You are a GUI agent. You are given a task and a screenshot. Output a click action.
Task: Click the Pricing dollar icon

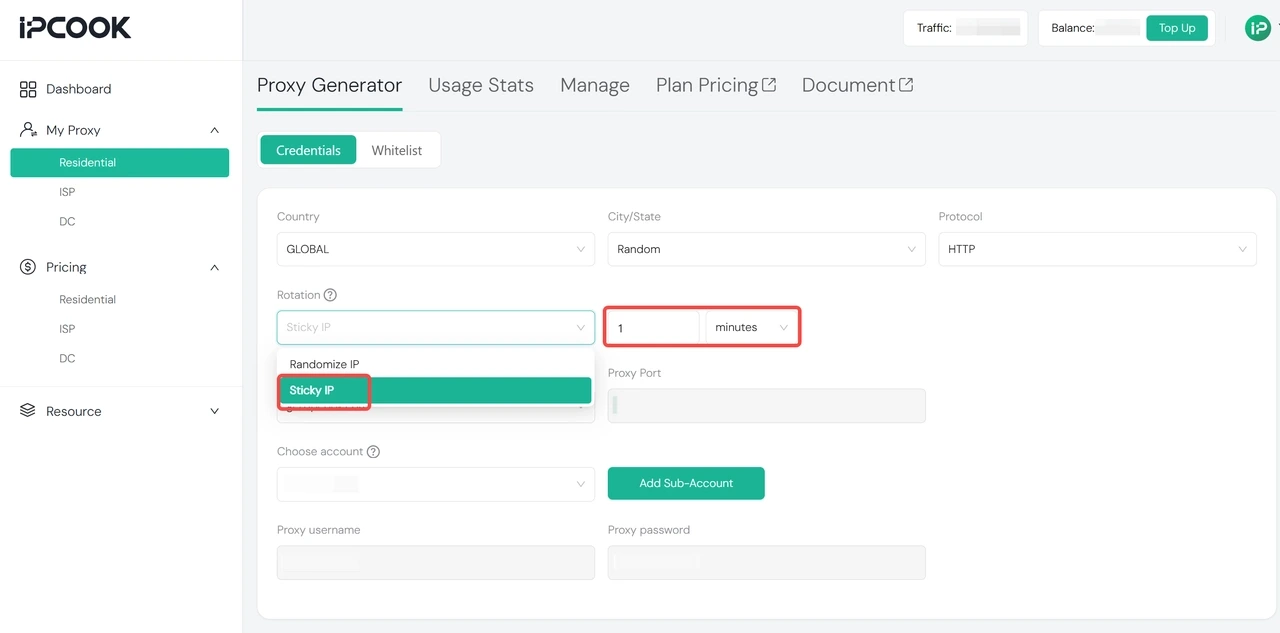pyautogui.click(x=28, y=267)
